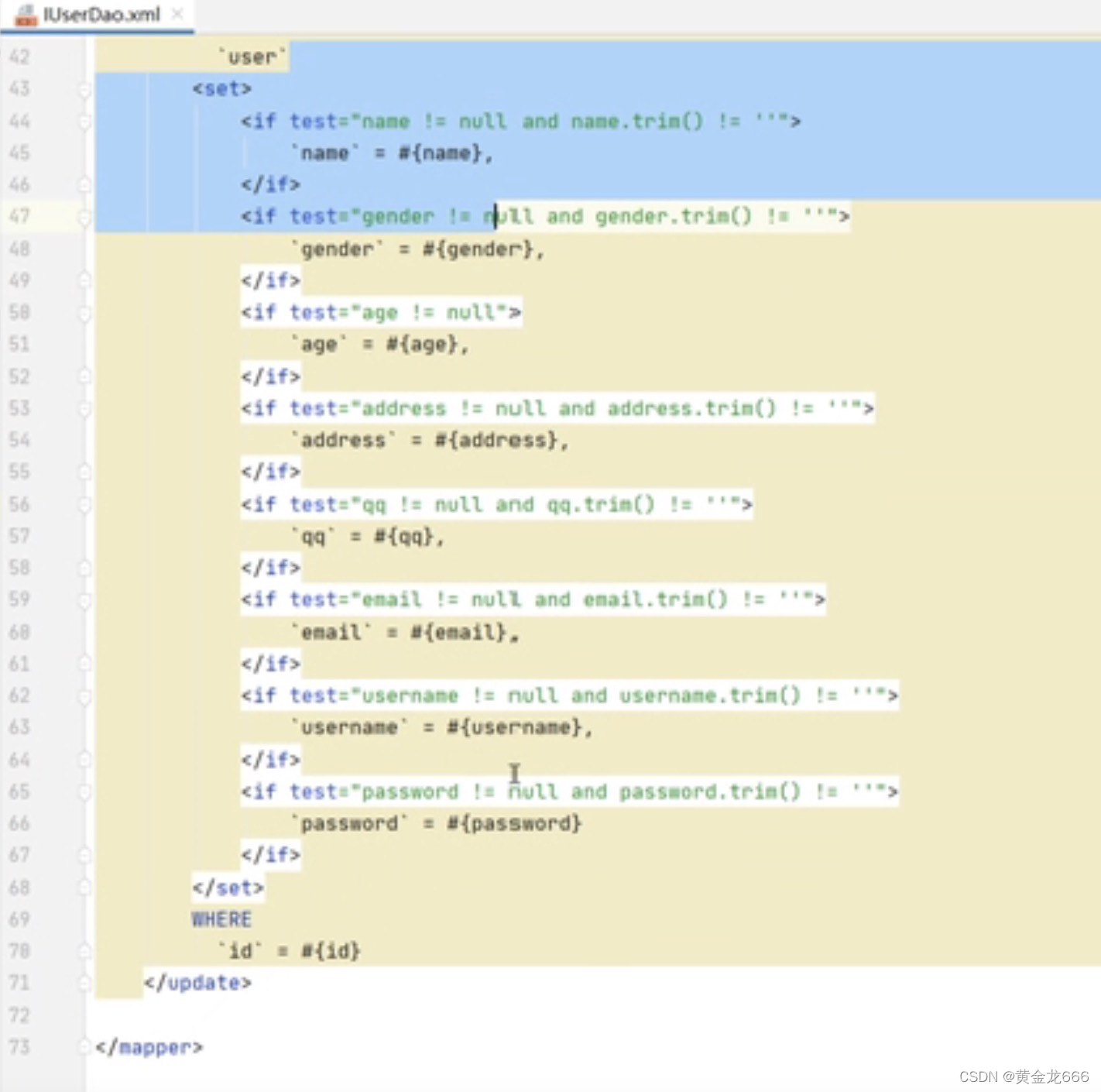Image resolution: width=1101 pixels, height=1092 pixels.
Task: Click the closing </mapper> tag
Action: coord(149,1047)
